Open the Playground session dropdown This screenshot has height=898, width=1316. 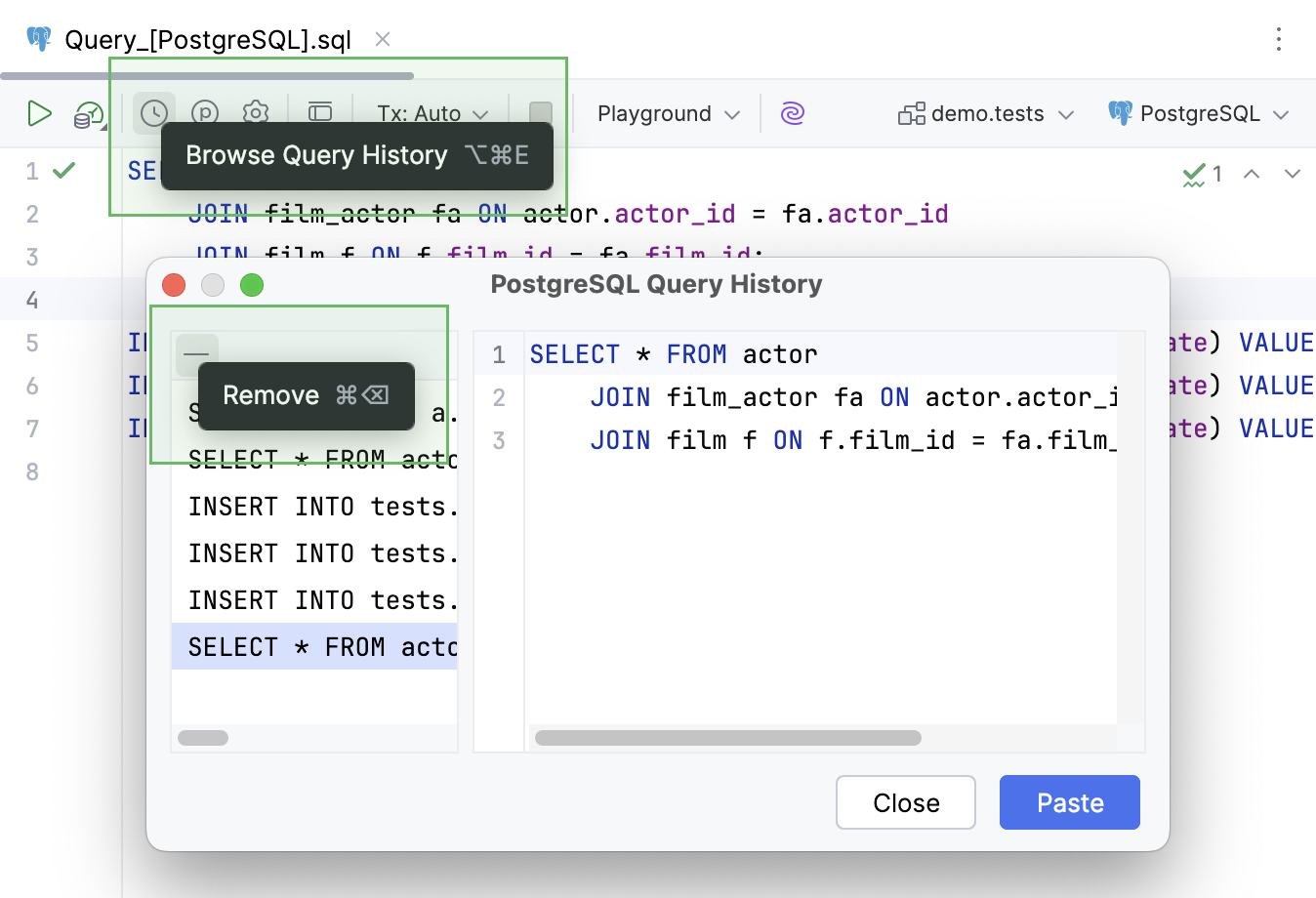667,113
